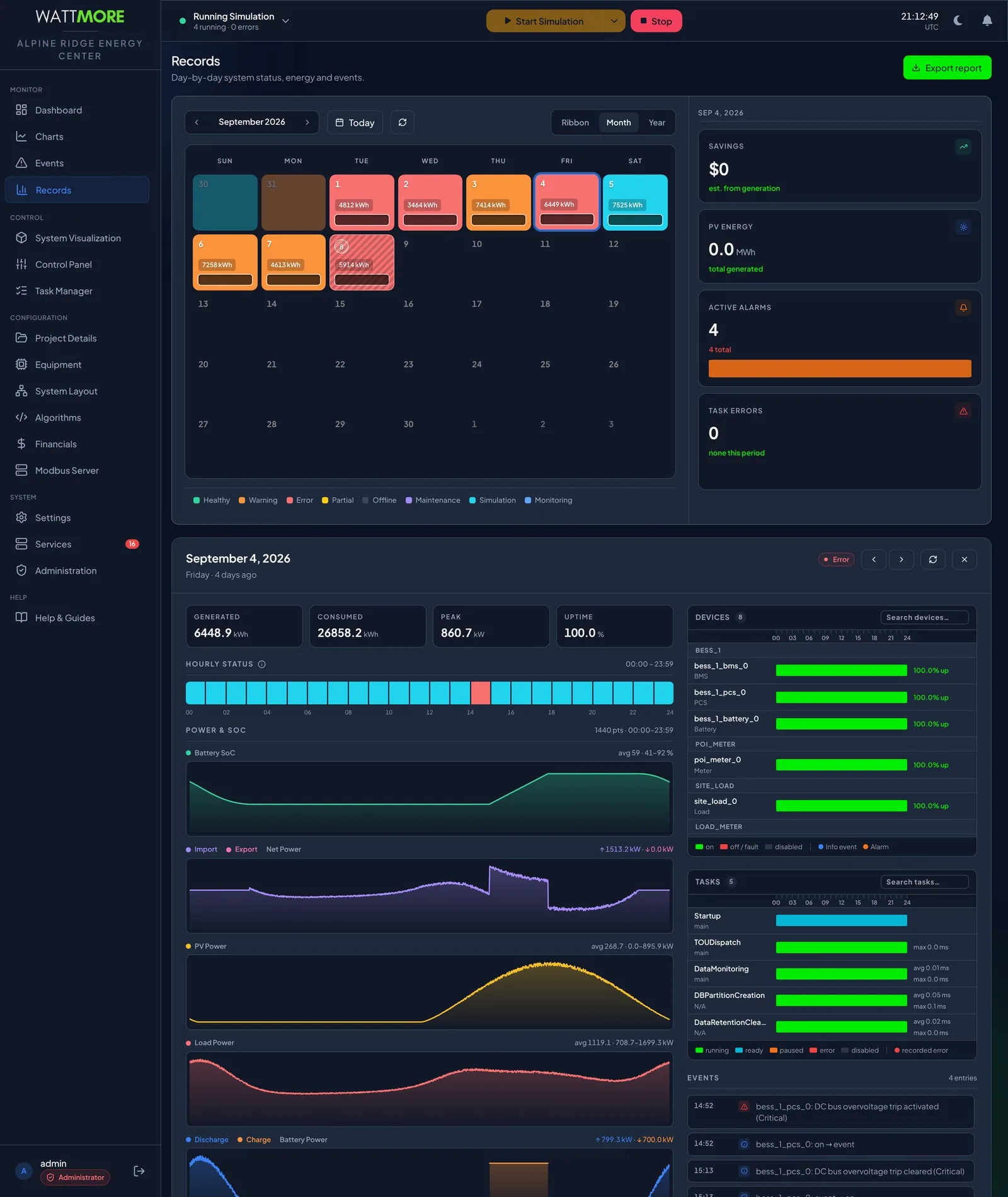Viewport: 1008px width, 1197px height.
Task: Go to the next day in detail panel
Action: click(x=902, y=559)
